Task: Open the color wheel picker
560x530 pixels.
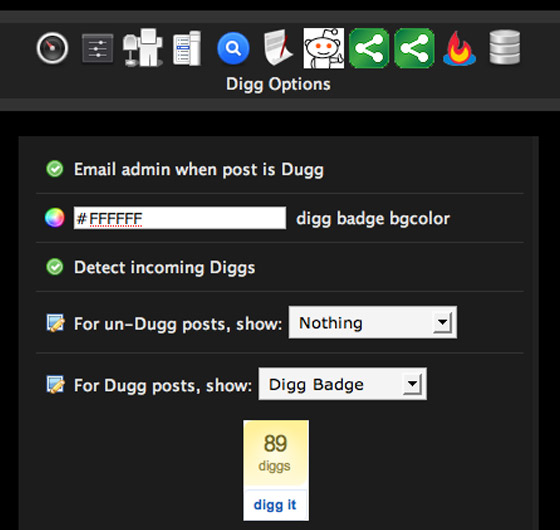Action: tap(55, 218)
